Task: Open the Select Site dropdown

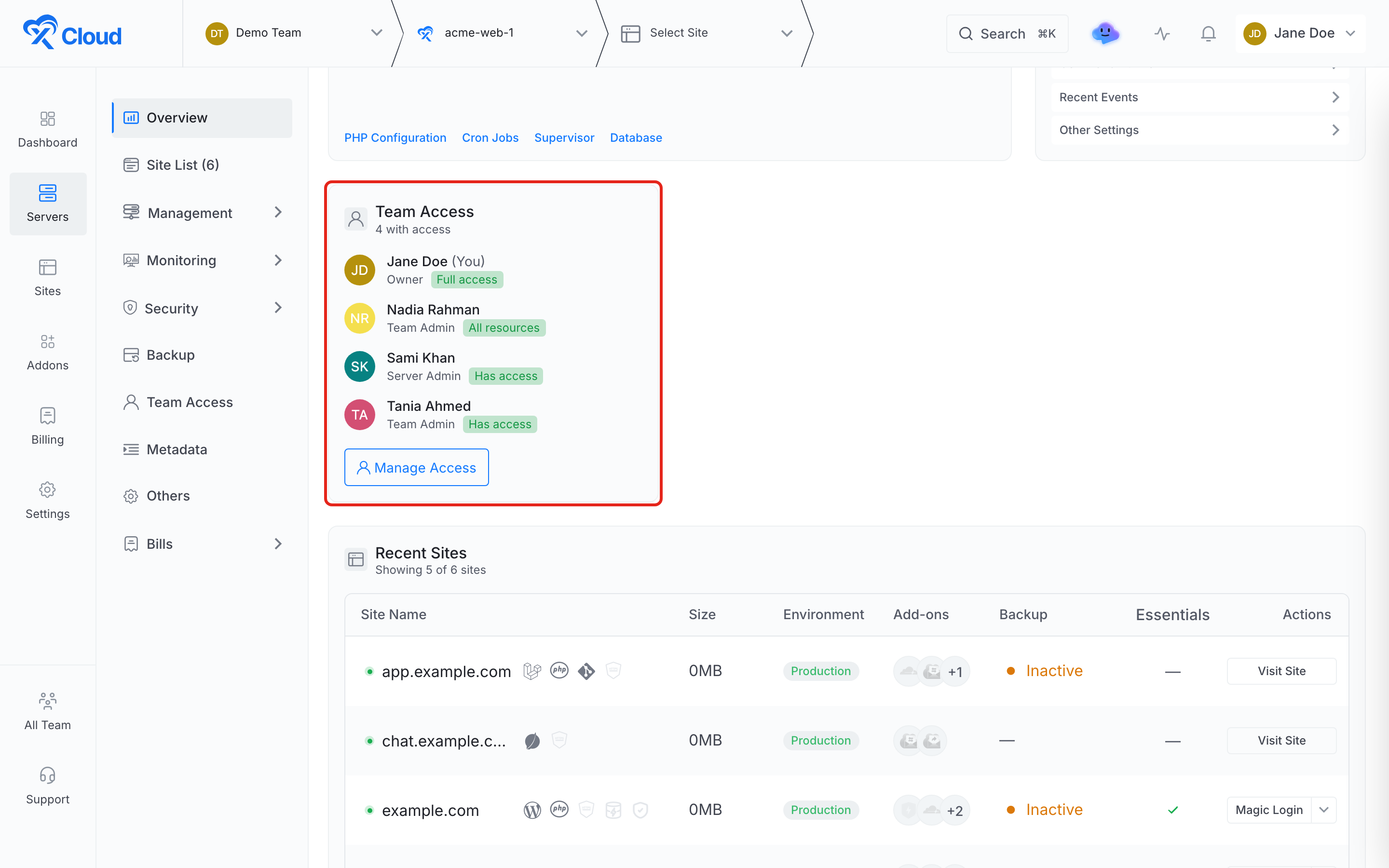Action: tap(707, 33)
